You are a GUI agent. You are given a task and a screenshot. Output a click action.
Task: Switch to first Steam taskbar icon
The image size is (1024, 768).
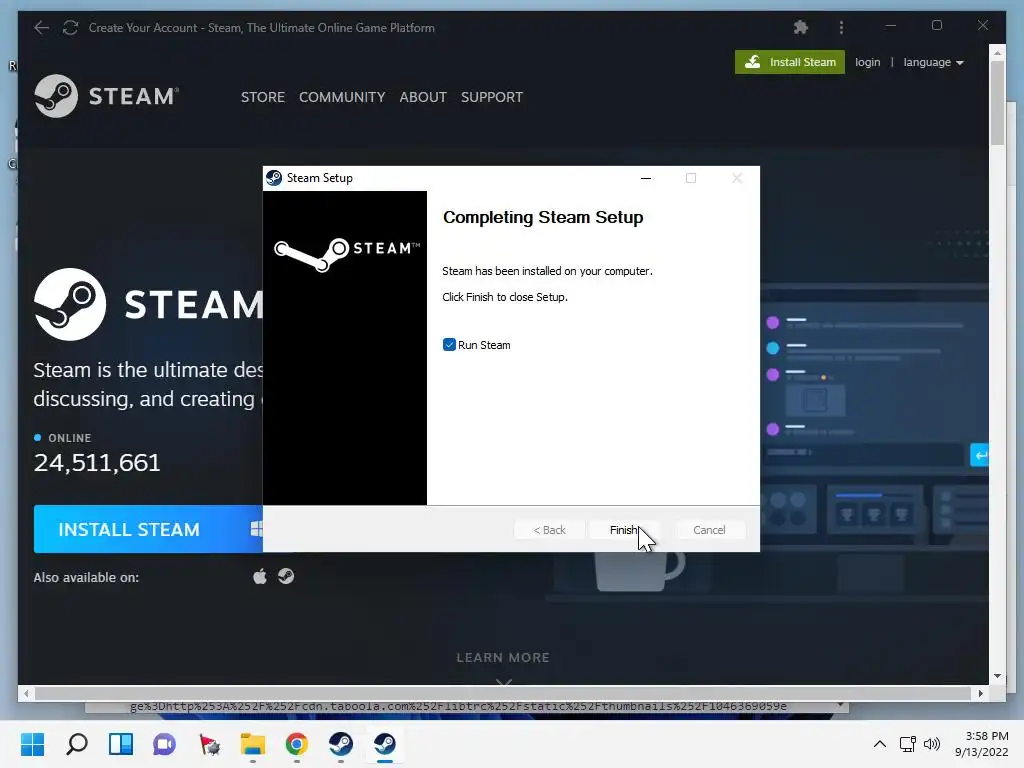point(340,744)
